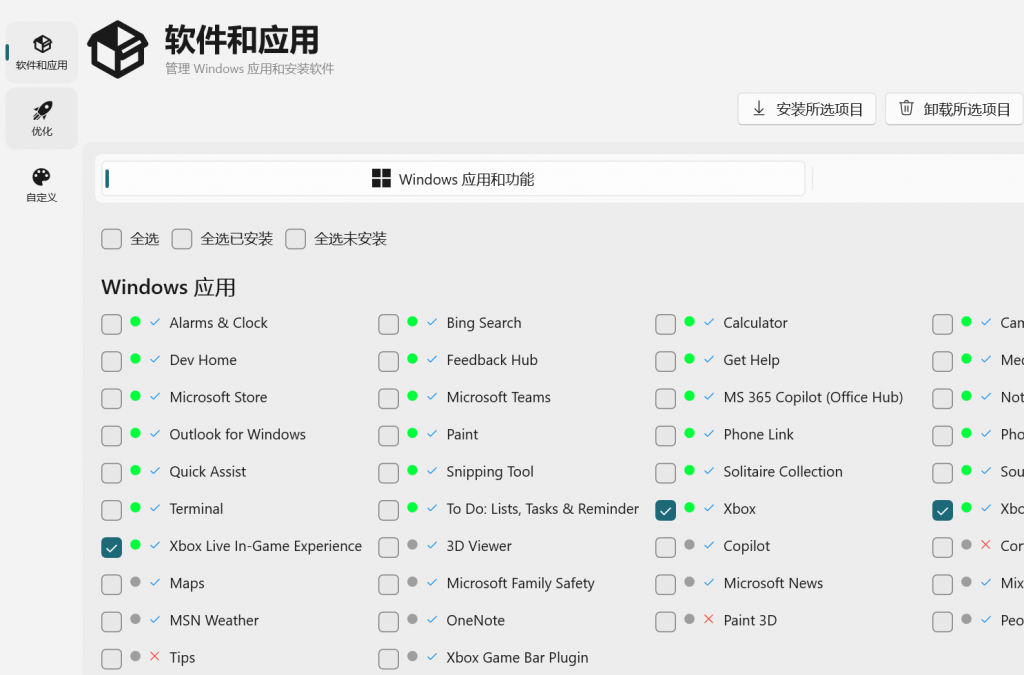The image size is (1024, 675).
Task: Click the Terminal app name
Action: click(x=196, y=509)
